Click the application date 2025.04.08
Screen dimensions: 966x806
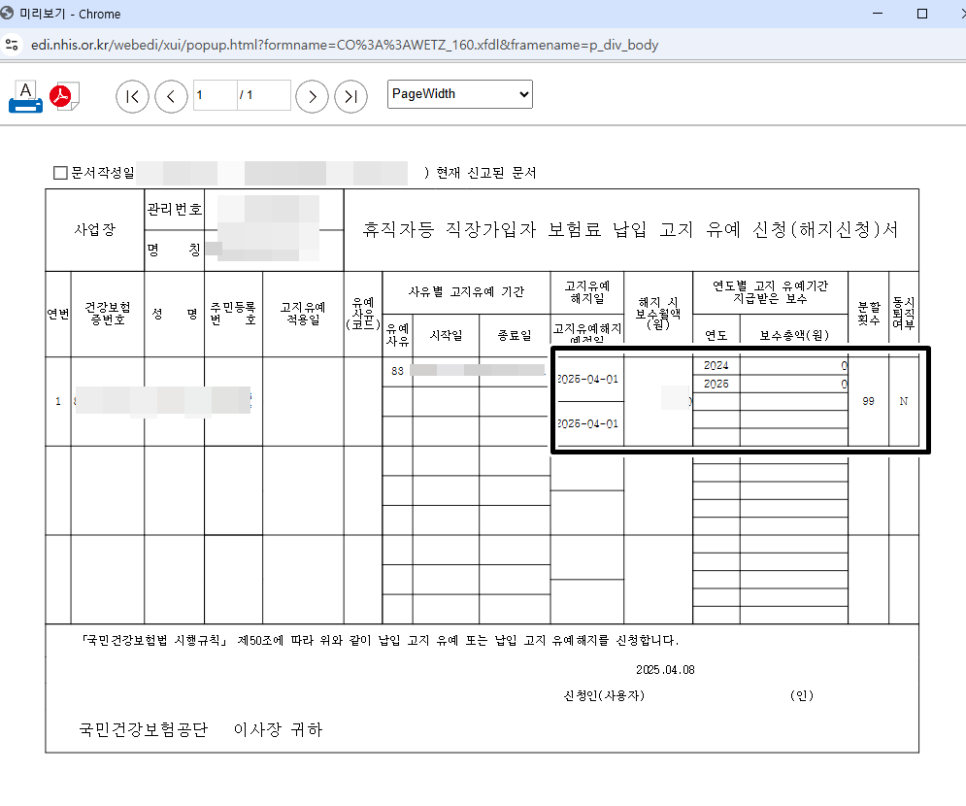click(665, 670)
